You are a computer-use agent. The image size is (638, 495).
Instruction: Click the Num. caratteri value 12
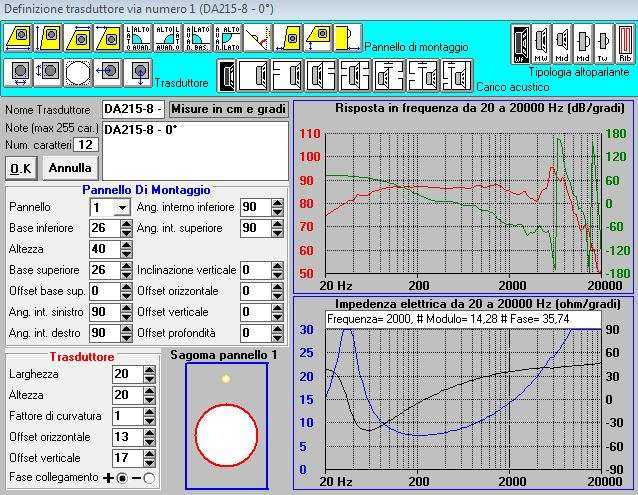86,145
